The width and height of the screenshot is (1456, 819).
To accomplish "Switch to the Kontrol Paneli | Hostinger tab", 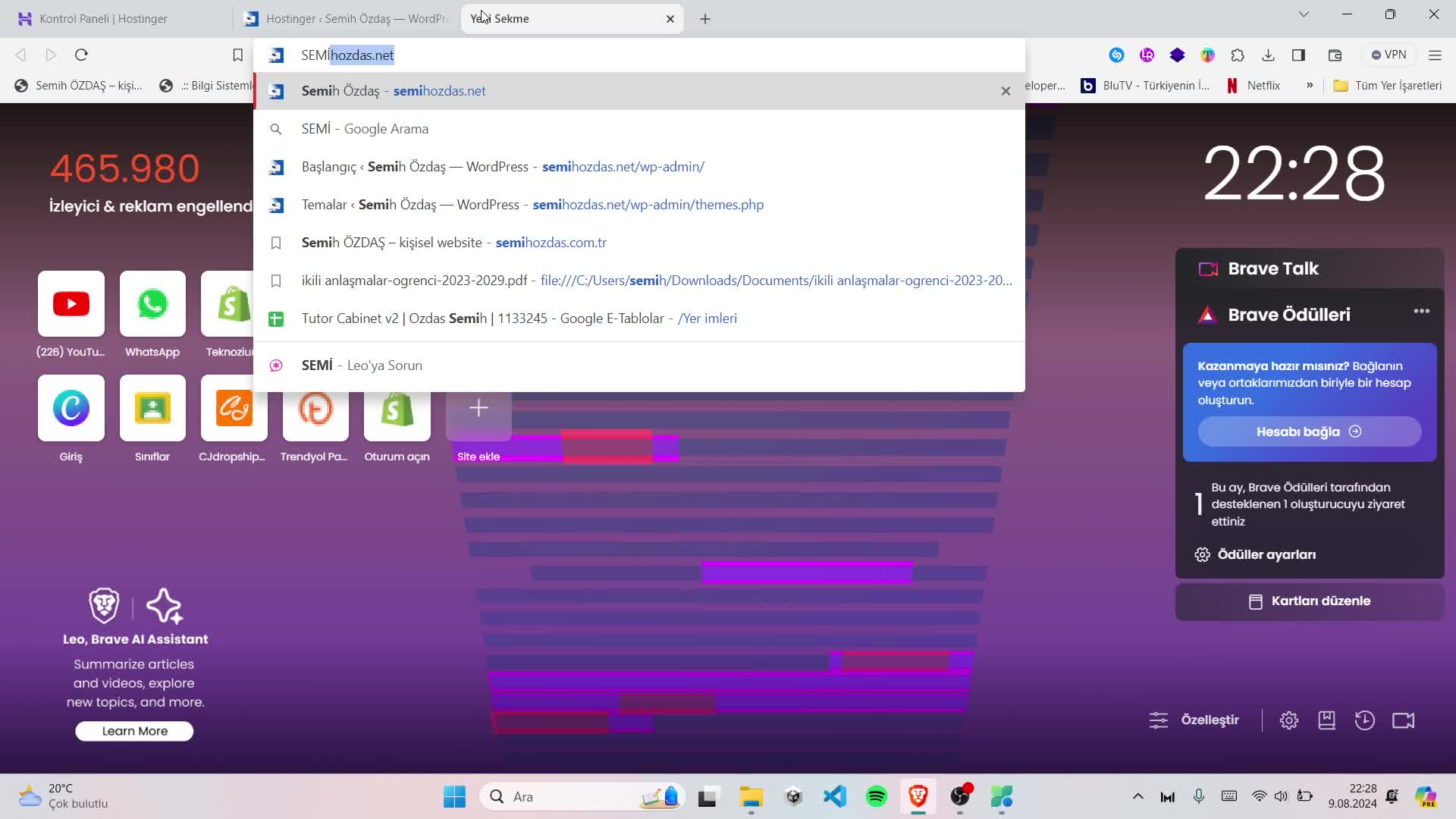I will coord(118,18).
